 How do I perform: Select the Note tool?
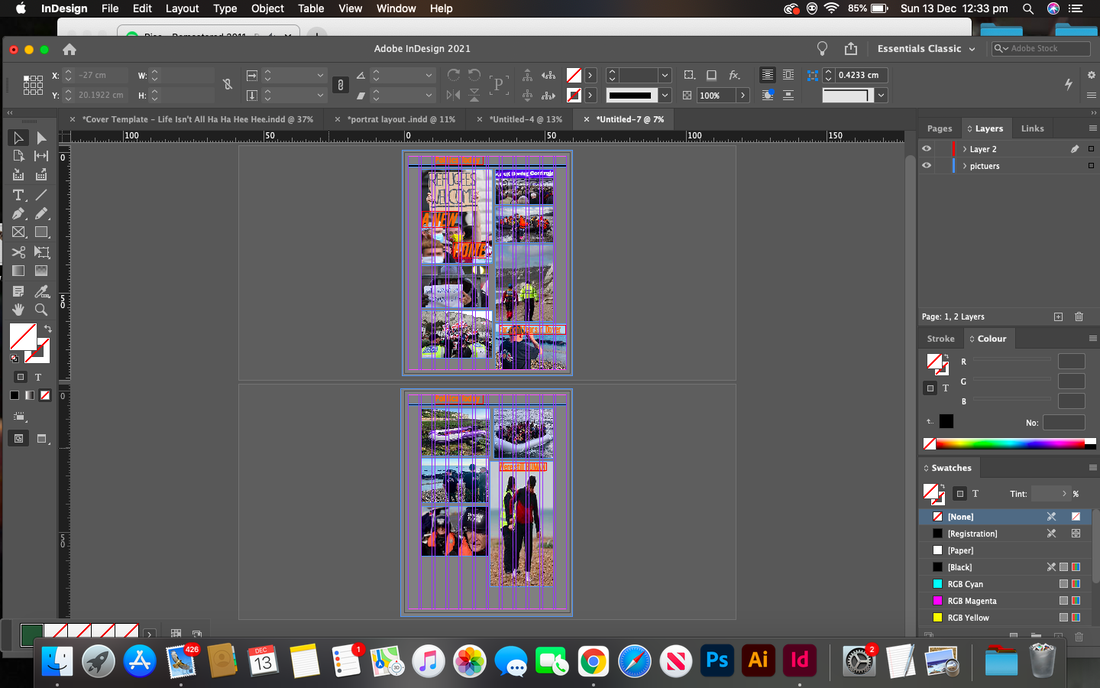coord(18,291)
